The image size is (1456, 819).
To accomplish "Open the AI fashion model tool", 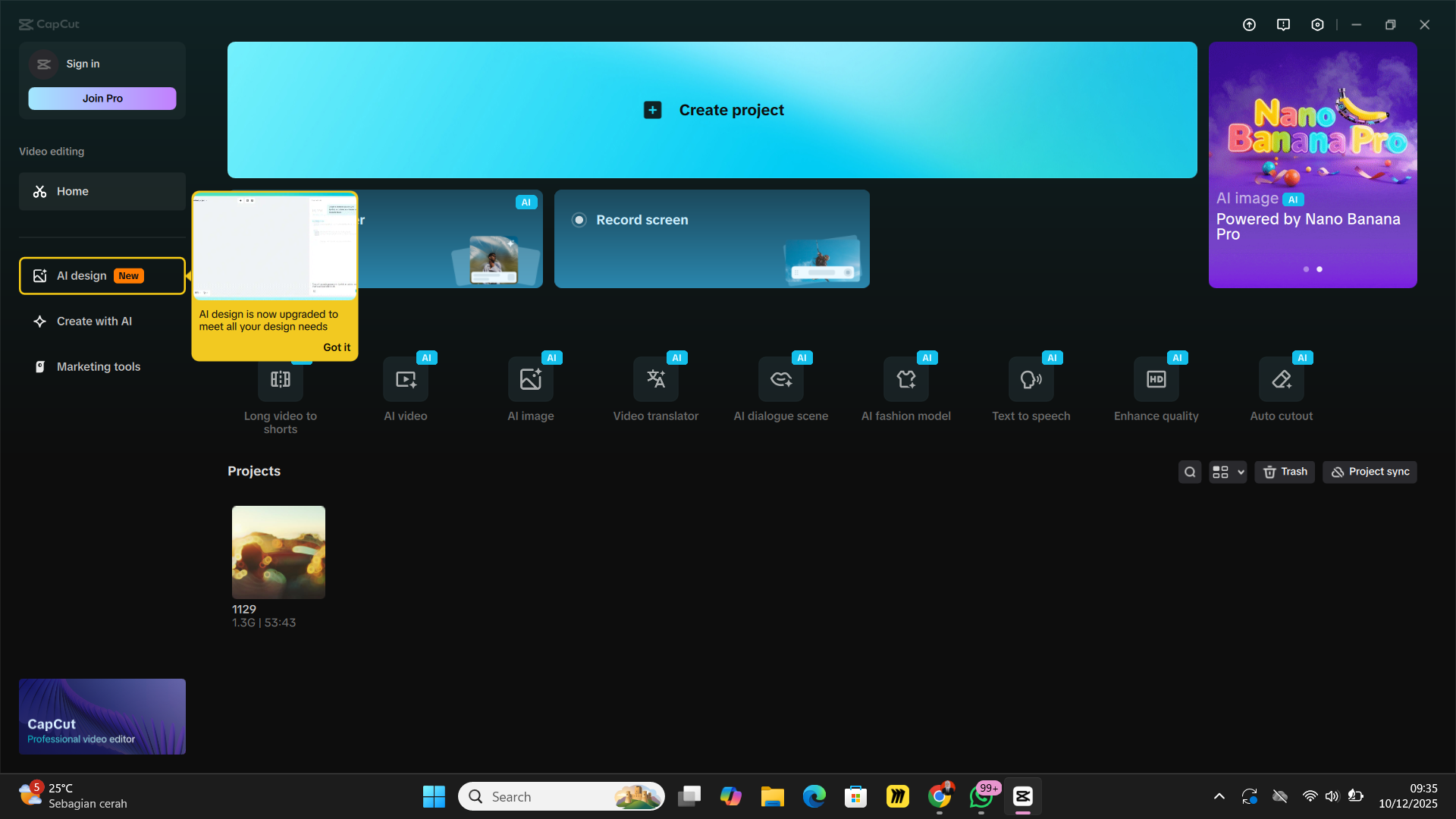I will tap(906, 380).
